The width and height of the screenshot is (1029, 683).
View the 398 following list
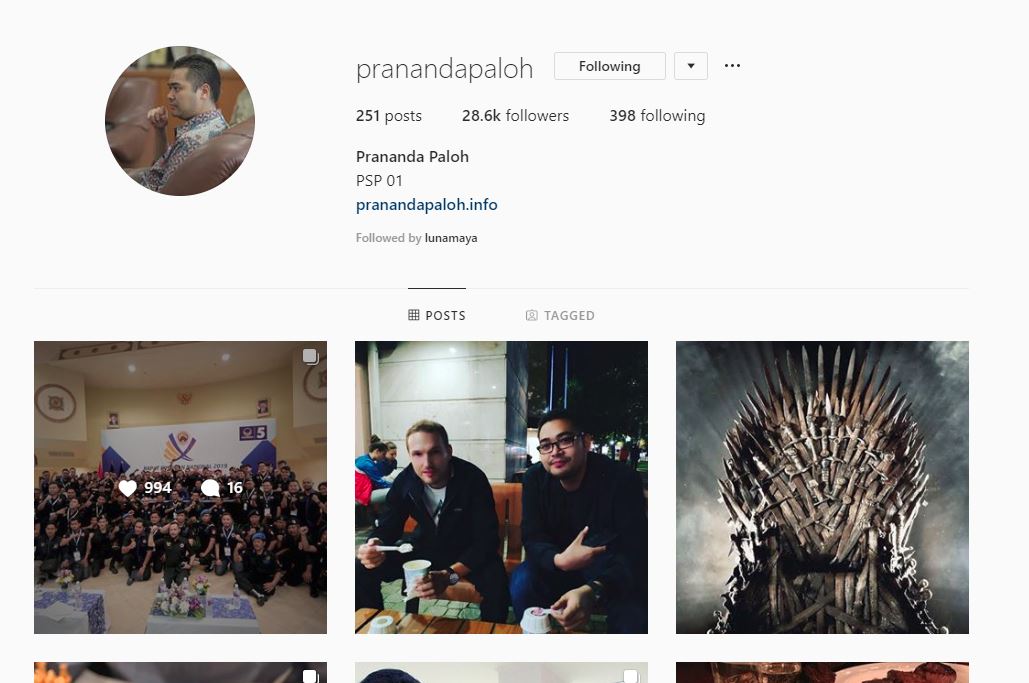point(657,115)
